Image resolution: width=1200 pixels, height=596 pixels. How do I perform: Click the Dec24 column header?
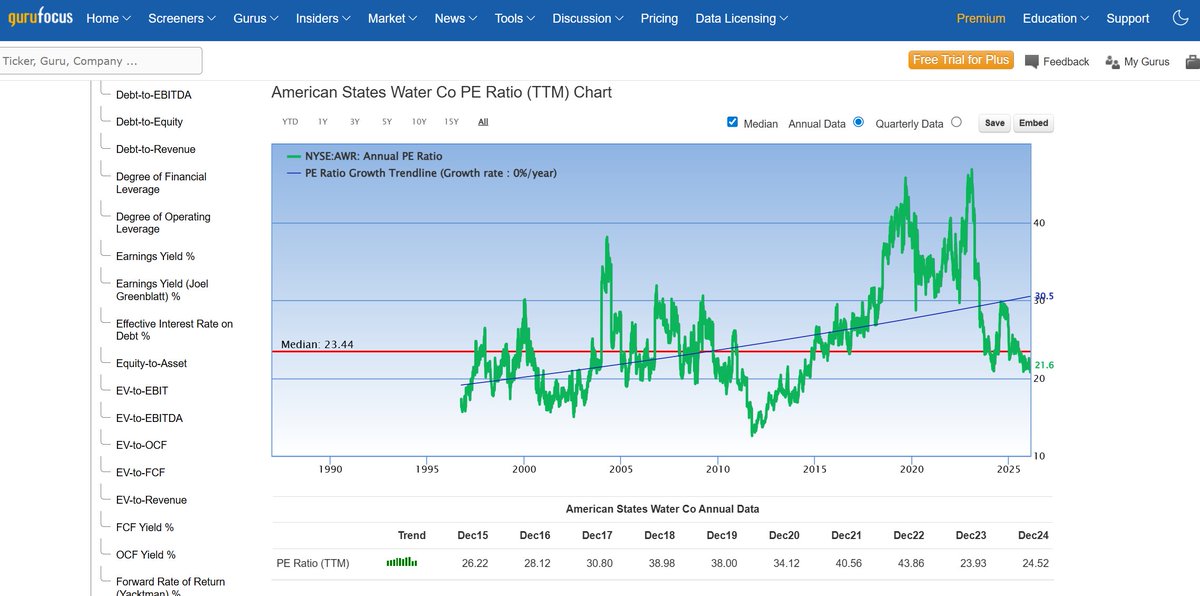point(1033,536)
